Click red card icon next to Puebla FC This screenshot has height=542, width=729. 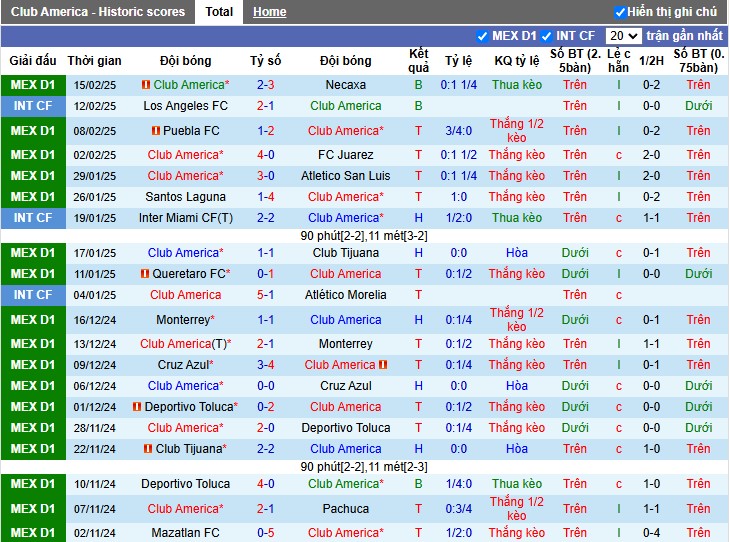click(156, 131)
